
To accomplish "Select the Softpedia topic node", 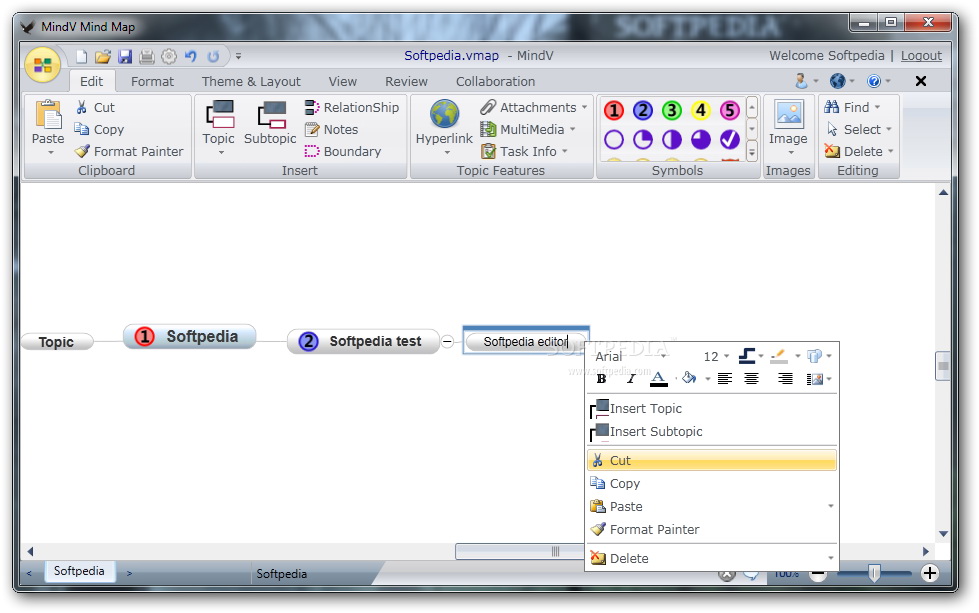I will point(190,336).
